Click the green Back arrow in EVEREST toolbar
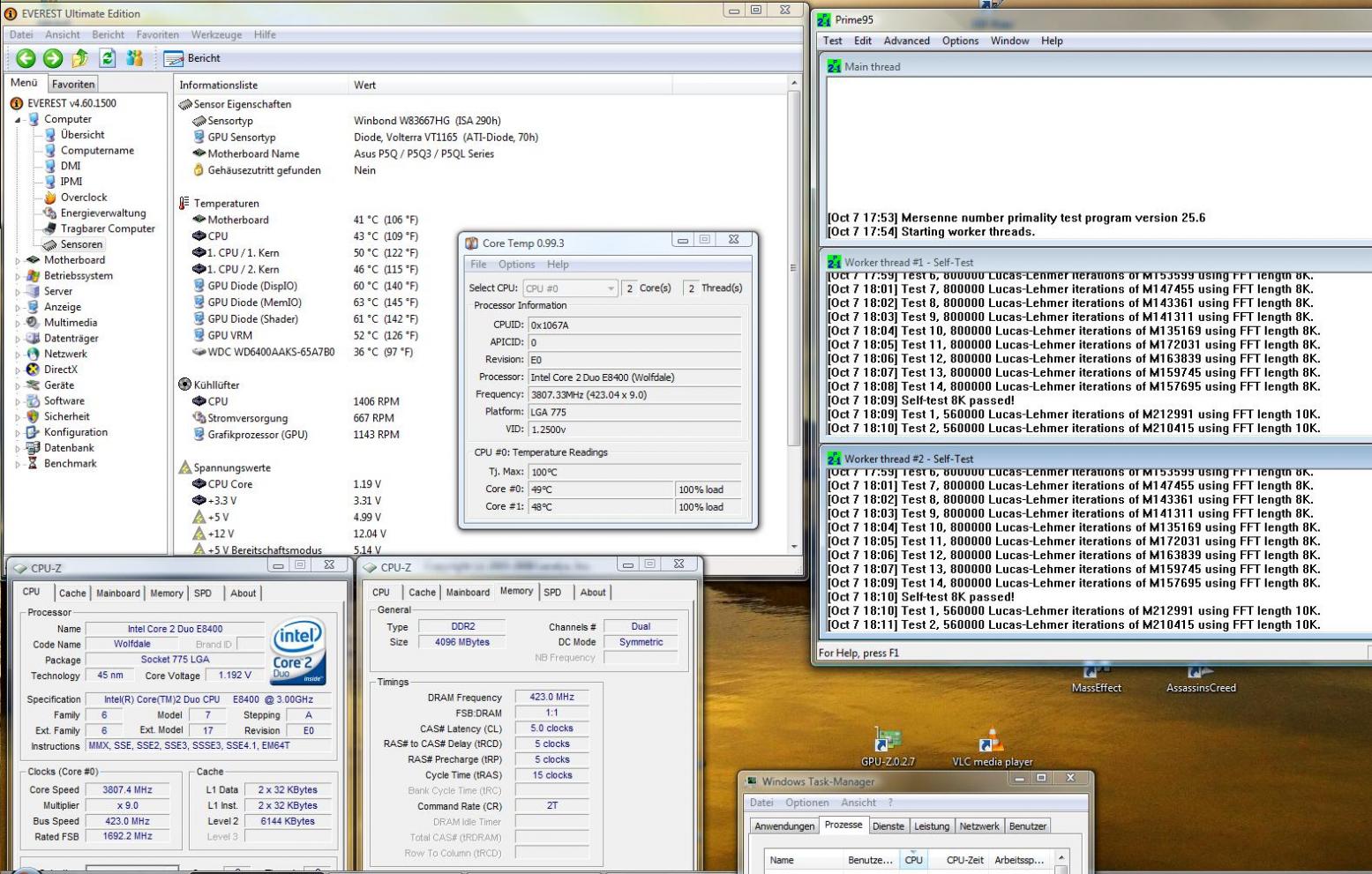The height and width of the screenshot is (874, 1372). tap(26, 58)
